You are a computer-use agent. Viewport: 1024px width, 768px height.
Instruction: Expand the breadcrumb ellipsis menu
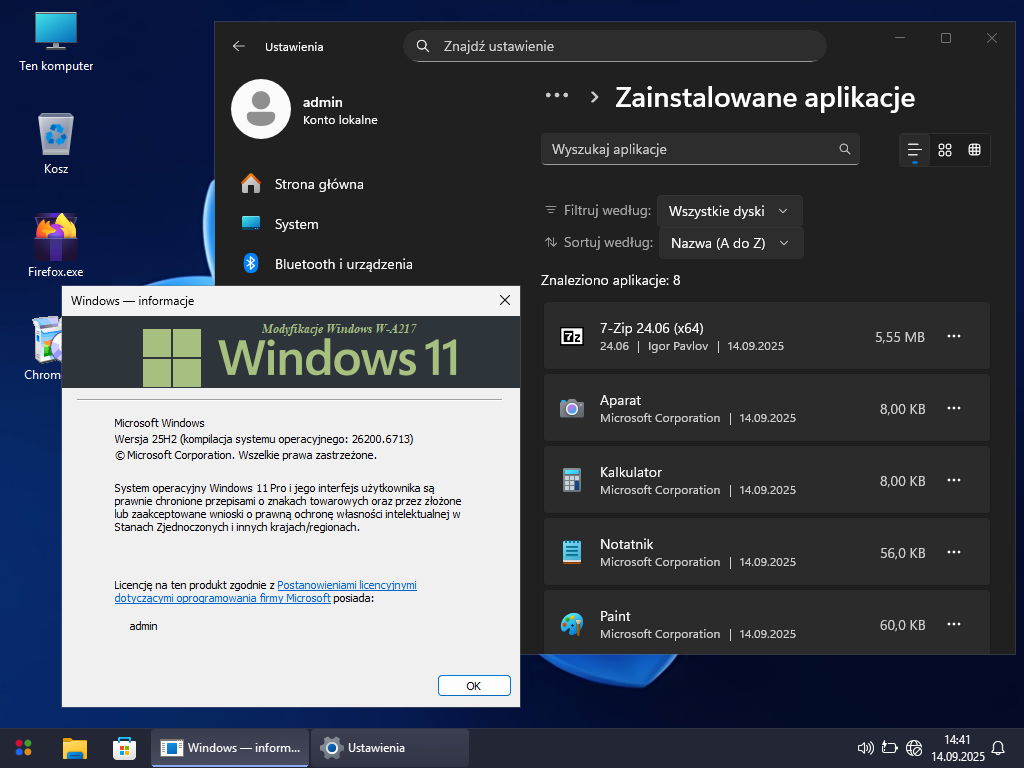(x=557, y=96)
